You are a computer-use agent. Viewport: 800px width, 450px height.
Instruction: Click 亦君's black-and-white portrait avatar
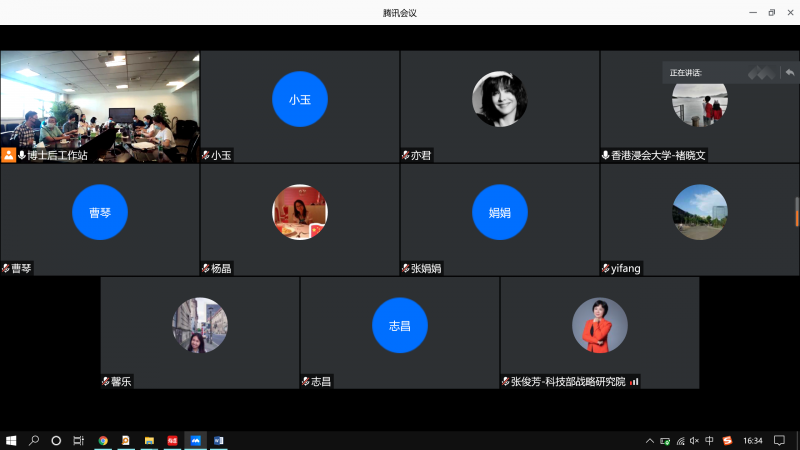coord(500,99)
